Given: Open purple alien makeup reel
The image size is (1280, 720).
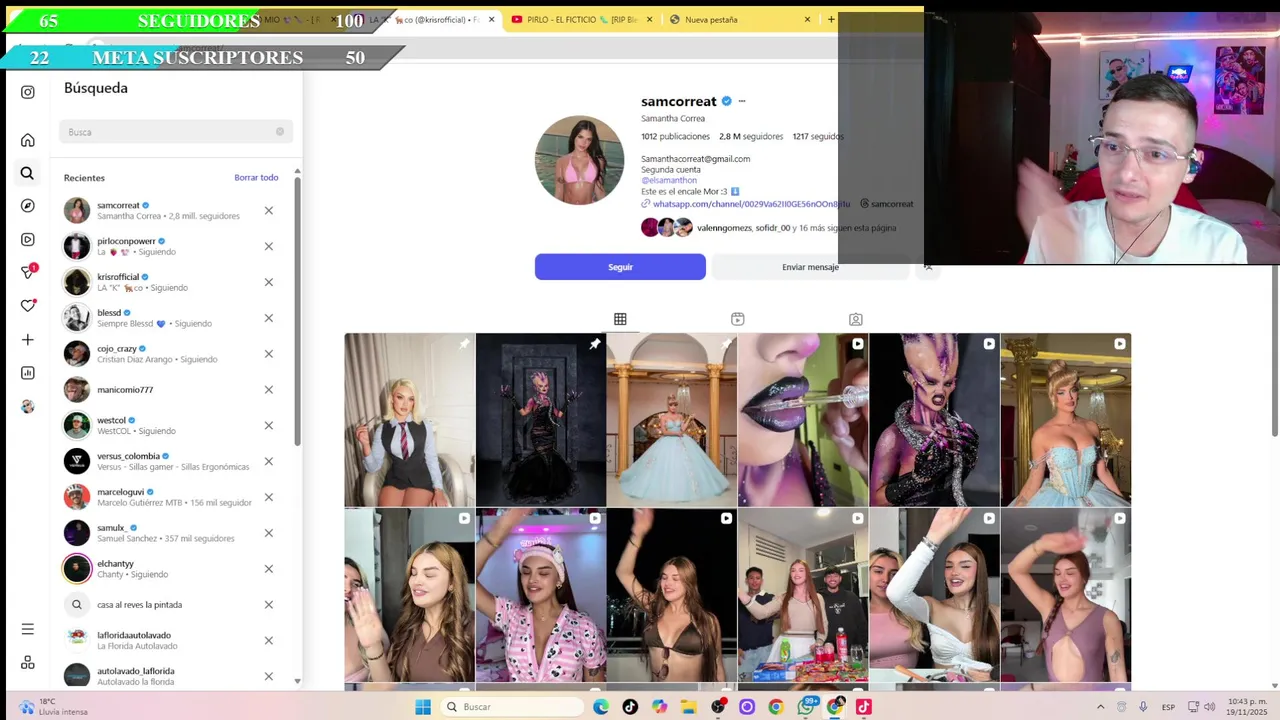Looking at the screenshot, I should click(x=934, y=420).
